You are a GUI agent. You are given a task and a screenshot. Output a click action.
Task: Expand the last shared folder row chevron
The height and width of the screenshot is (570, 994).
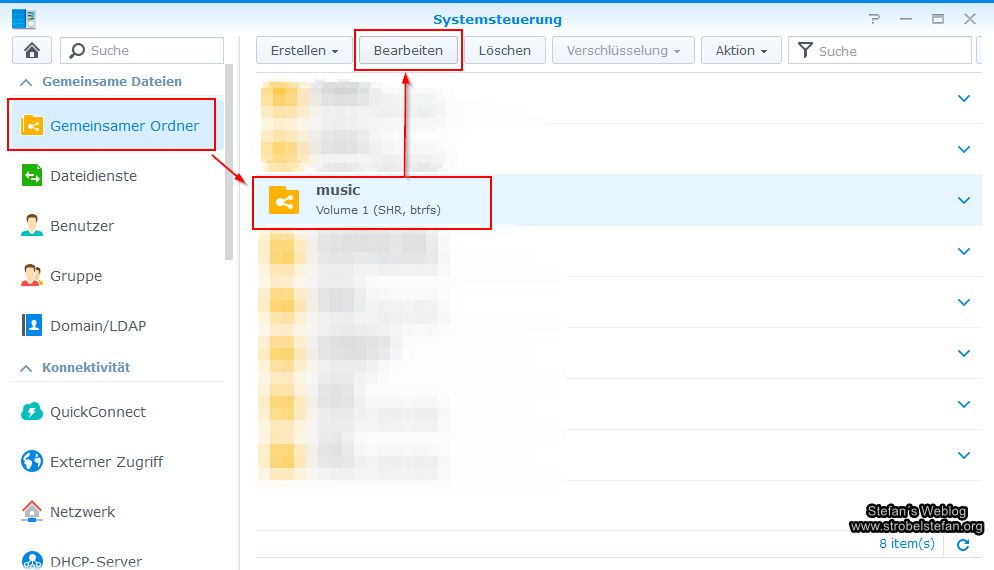pos(964,455)
